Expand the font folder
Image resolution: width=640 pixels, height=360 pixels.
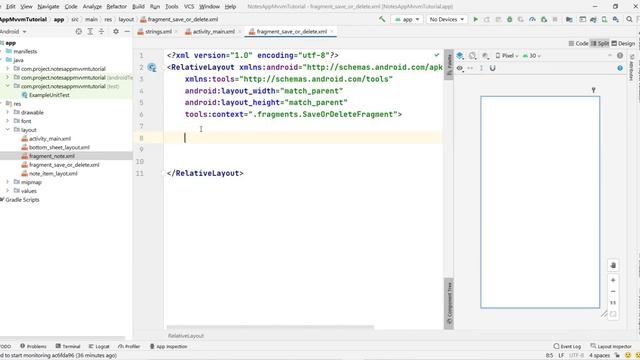tap(7, 121)
